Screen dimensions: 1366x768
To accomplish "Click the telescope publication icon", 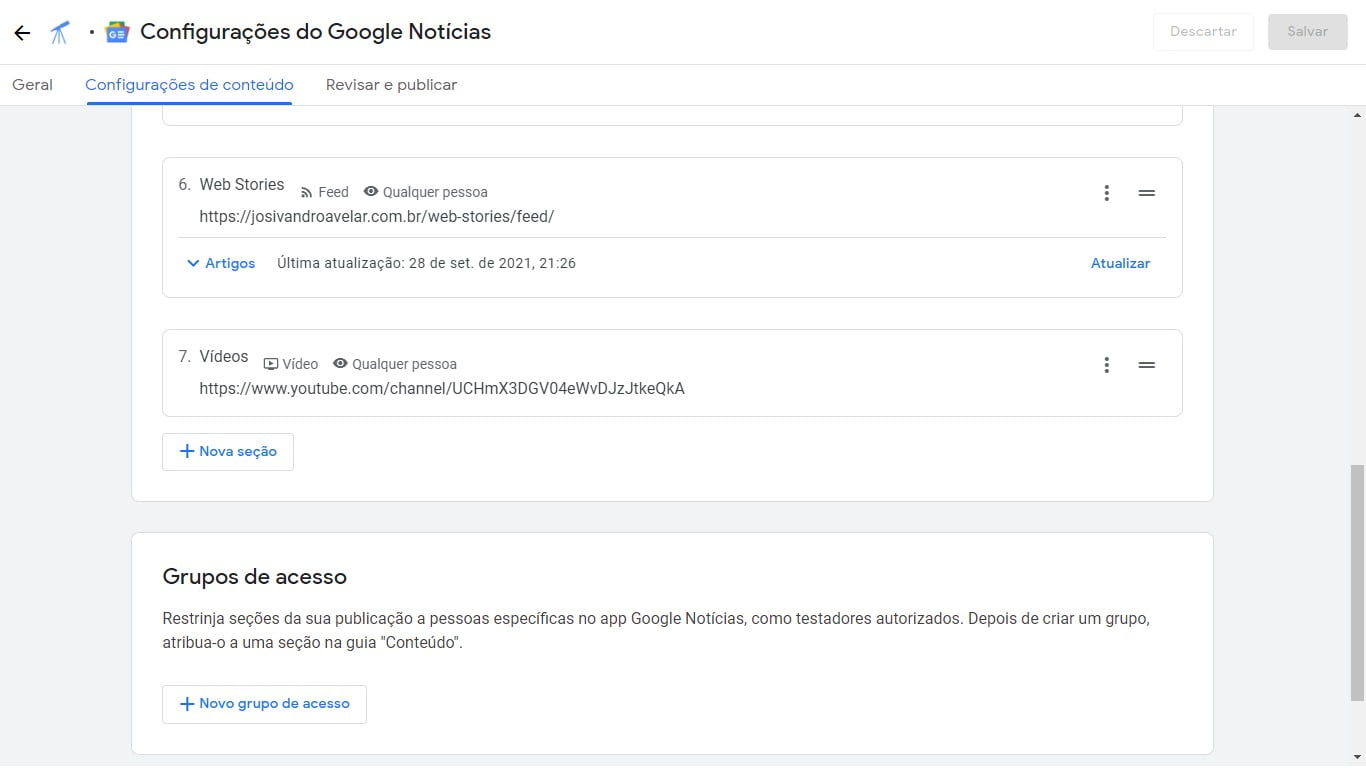I will 60,33.
